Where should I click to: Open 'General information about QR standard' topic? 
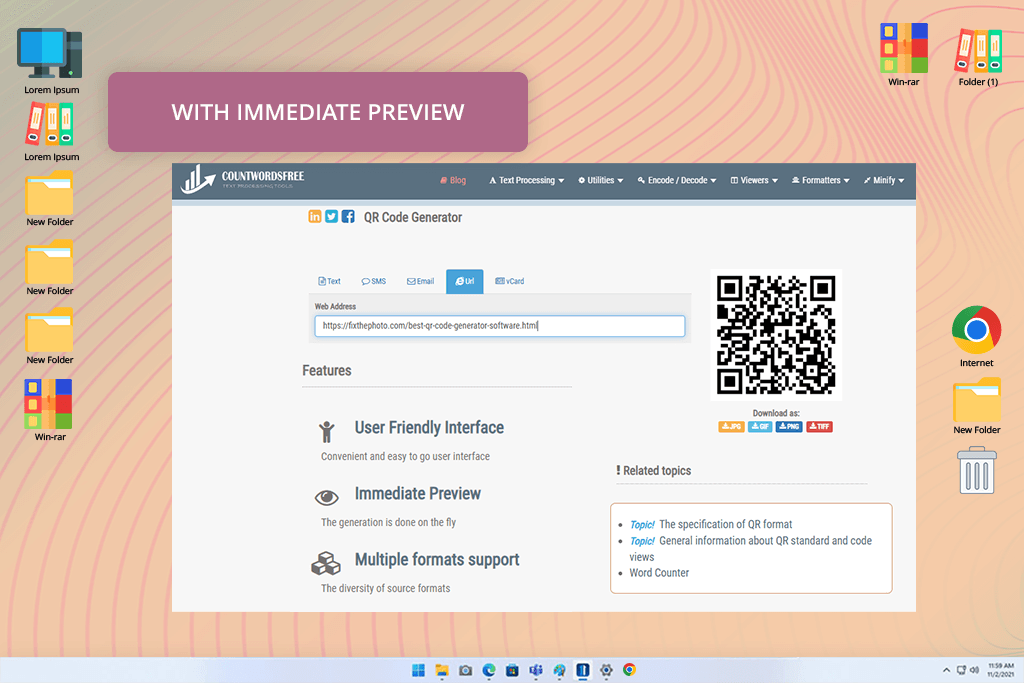click(750, 548)
